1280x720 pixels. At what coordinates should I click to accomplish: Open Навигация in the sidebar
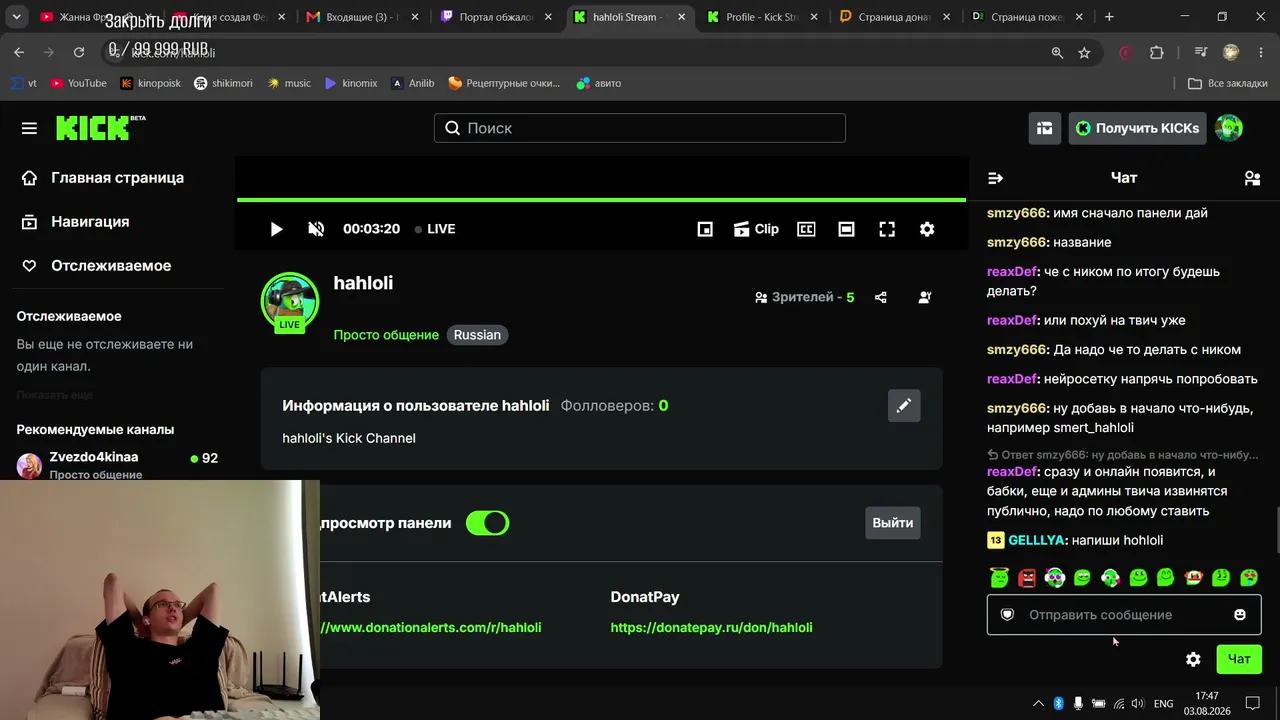coord(75,222)
